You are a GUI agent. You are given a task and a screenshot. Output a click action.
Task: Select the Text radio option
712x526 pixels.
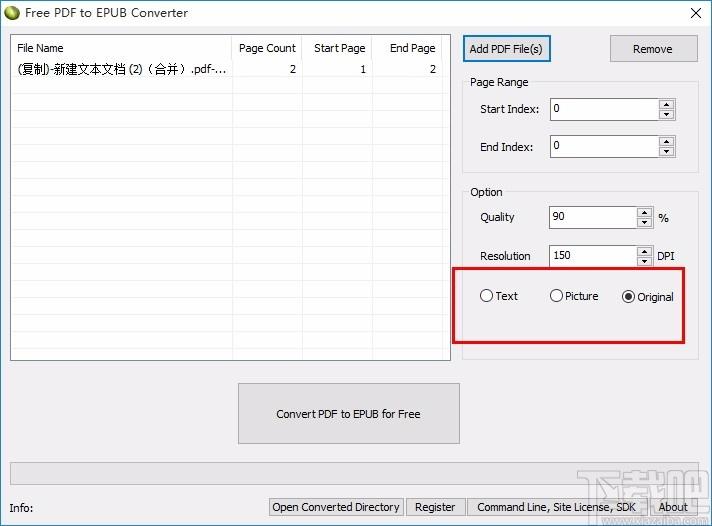[487, 296]
